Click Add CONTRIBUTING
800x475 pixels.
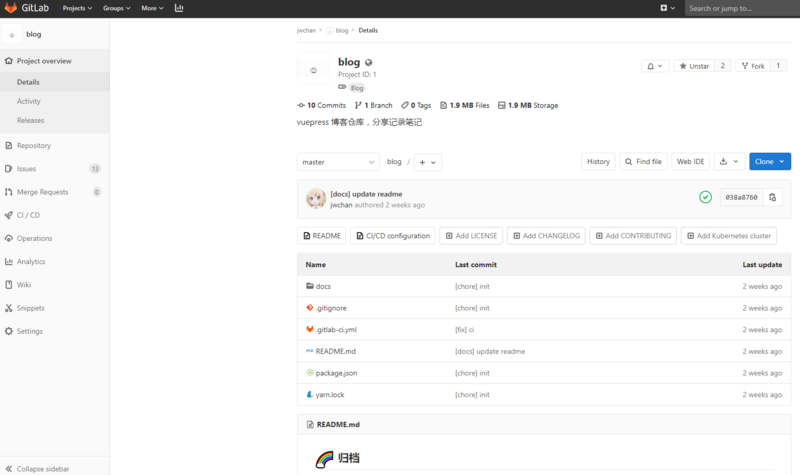(x=633, y=236)
